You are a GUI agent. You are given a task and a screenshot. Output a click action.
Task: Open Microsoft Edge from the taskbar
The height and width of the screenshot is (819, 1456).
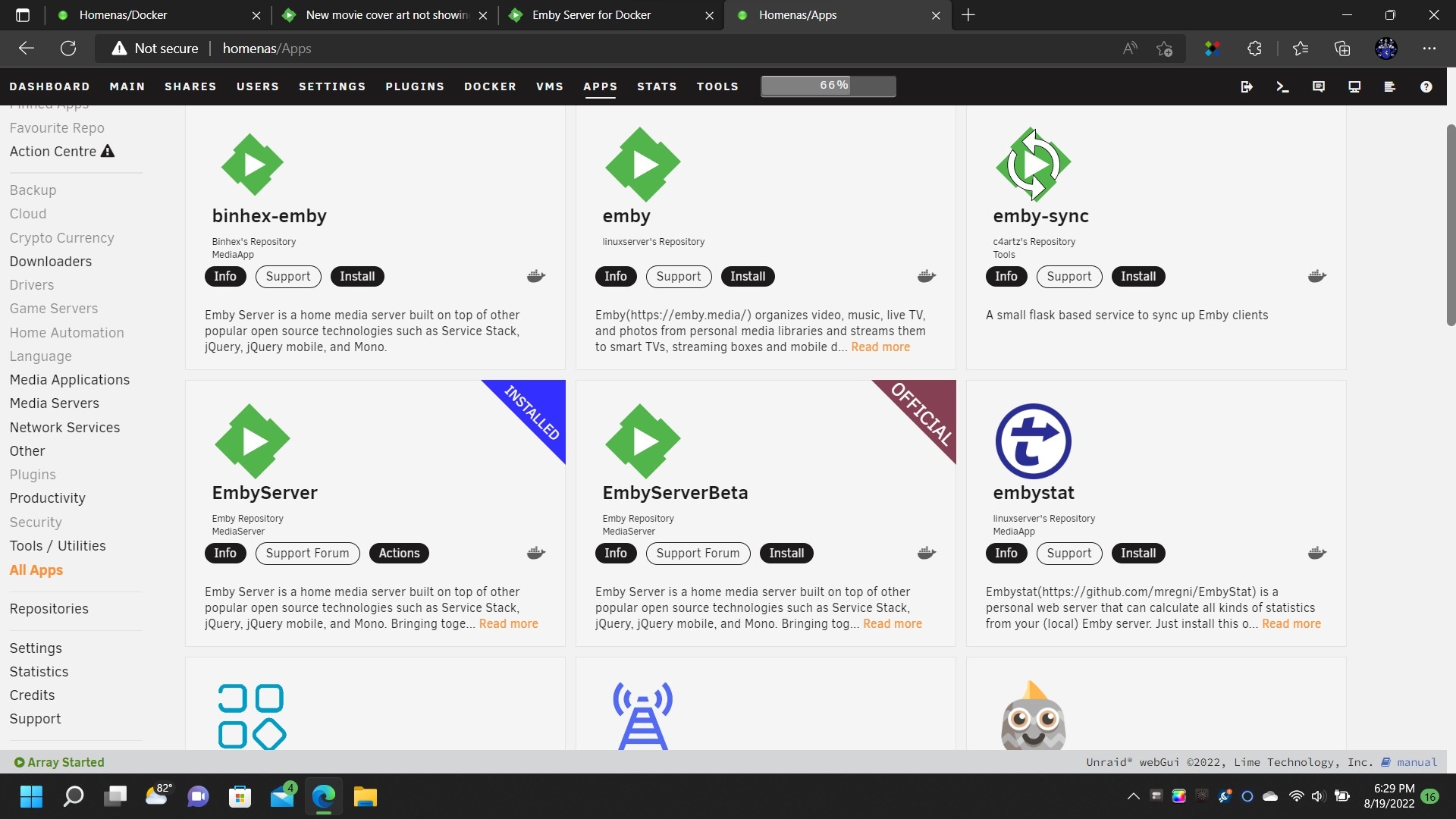pos(324,796)
